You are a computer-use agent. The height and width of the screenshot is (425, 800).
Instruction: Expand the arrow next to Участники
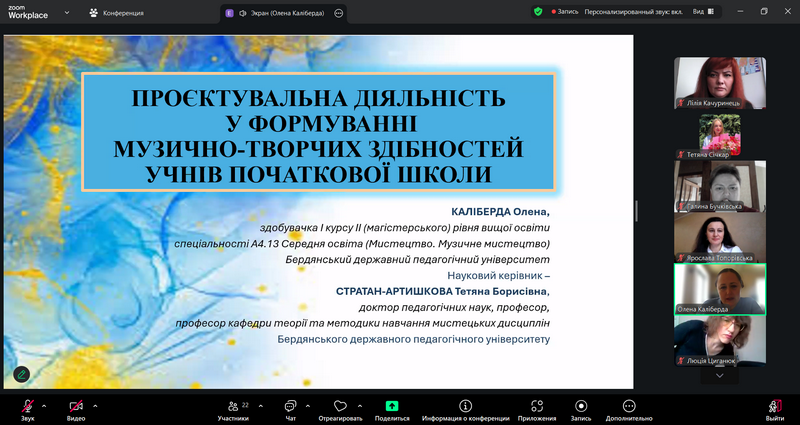261,405
